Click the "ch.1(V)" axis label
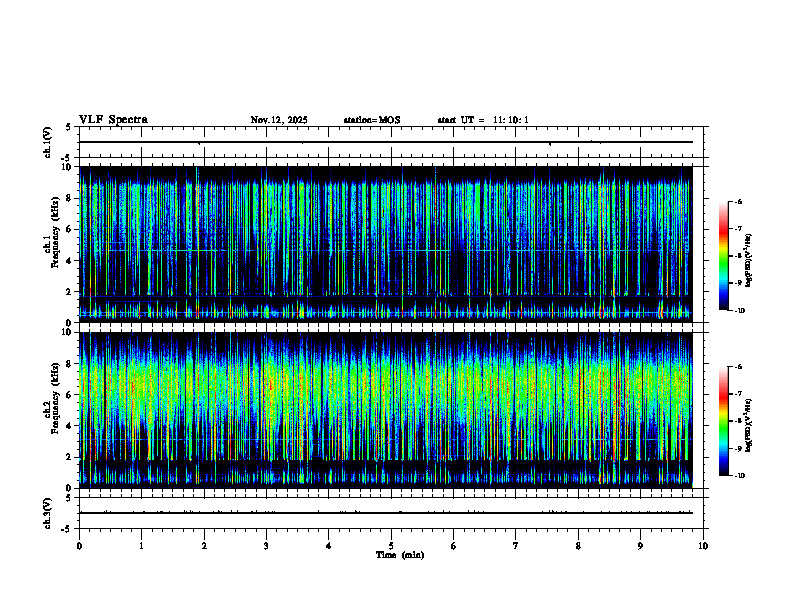The image size is (792, 612). click(x=48, y=142)
